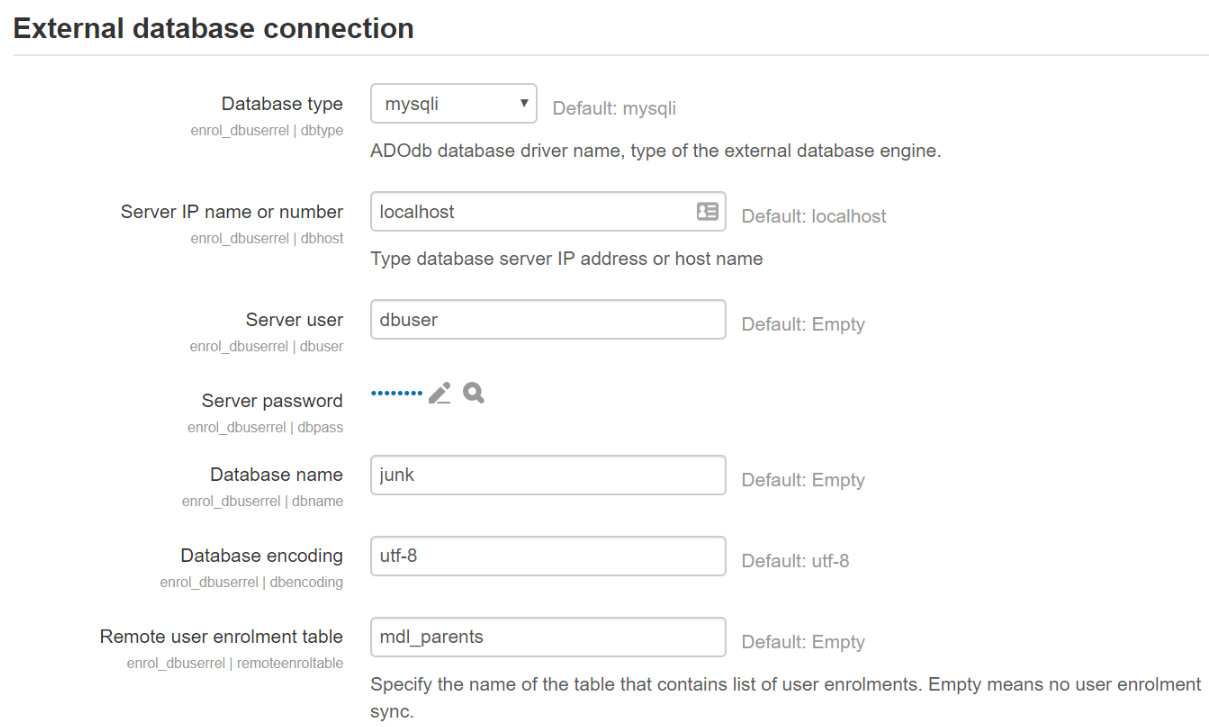1209x727 pixels.
Task: Click the ADOdb database driver description text
Action: pos(655,152)
